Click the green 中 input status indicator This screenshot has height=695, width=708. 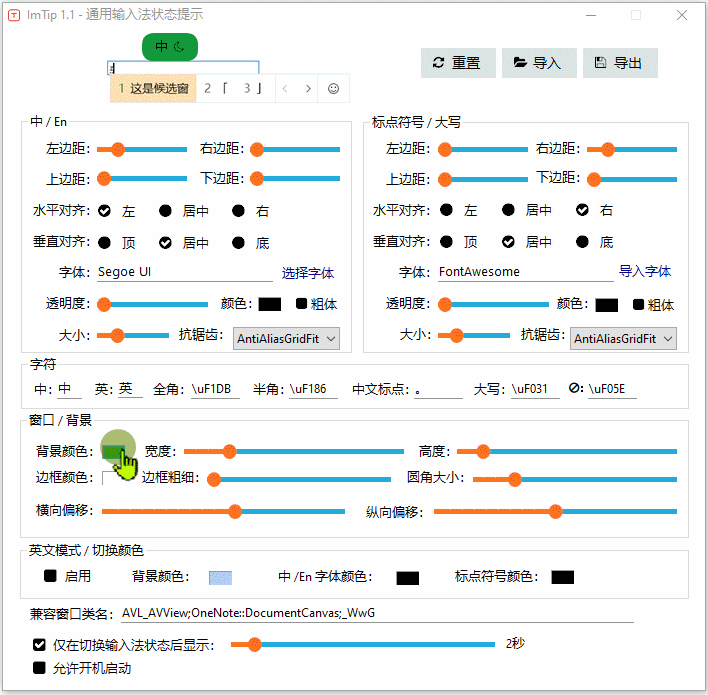coord(169,46)
